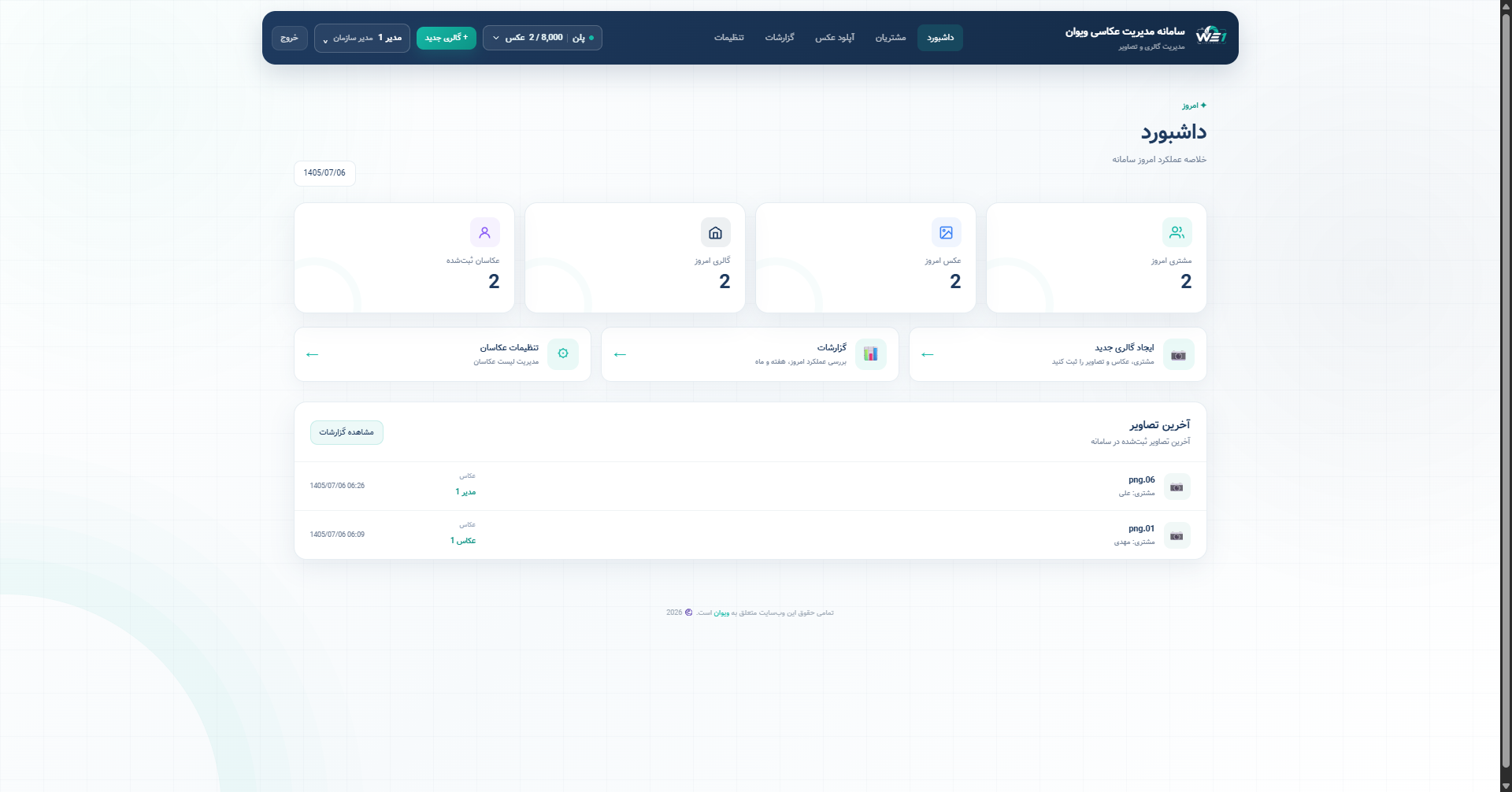Click the bar chart reports icon
The height and width of the screenshot is (792, 1512).
pos(870,354)
